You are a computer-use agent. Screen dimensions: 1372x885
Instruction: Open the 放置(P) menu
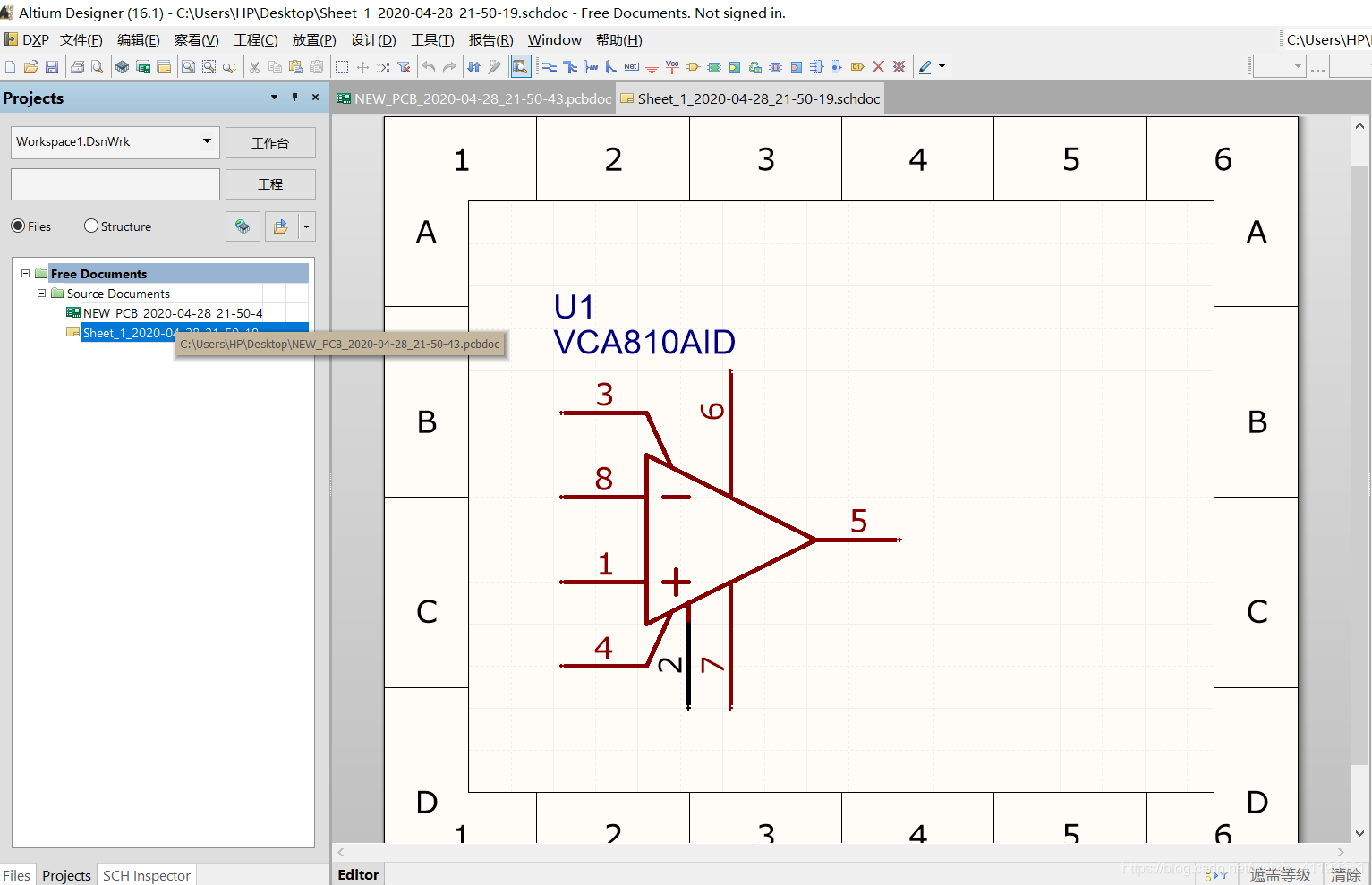[x=314, y=40]
